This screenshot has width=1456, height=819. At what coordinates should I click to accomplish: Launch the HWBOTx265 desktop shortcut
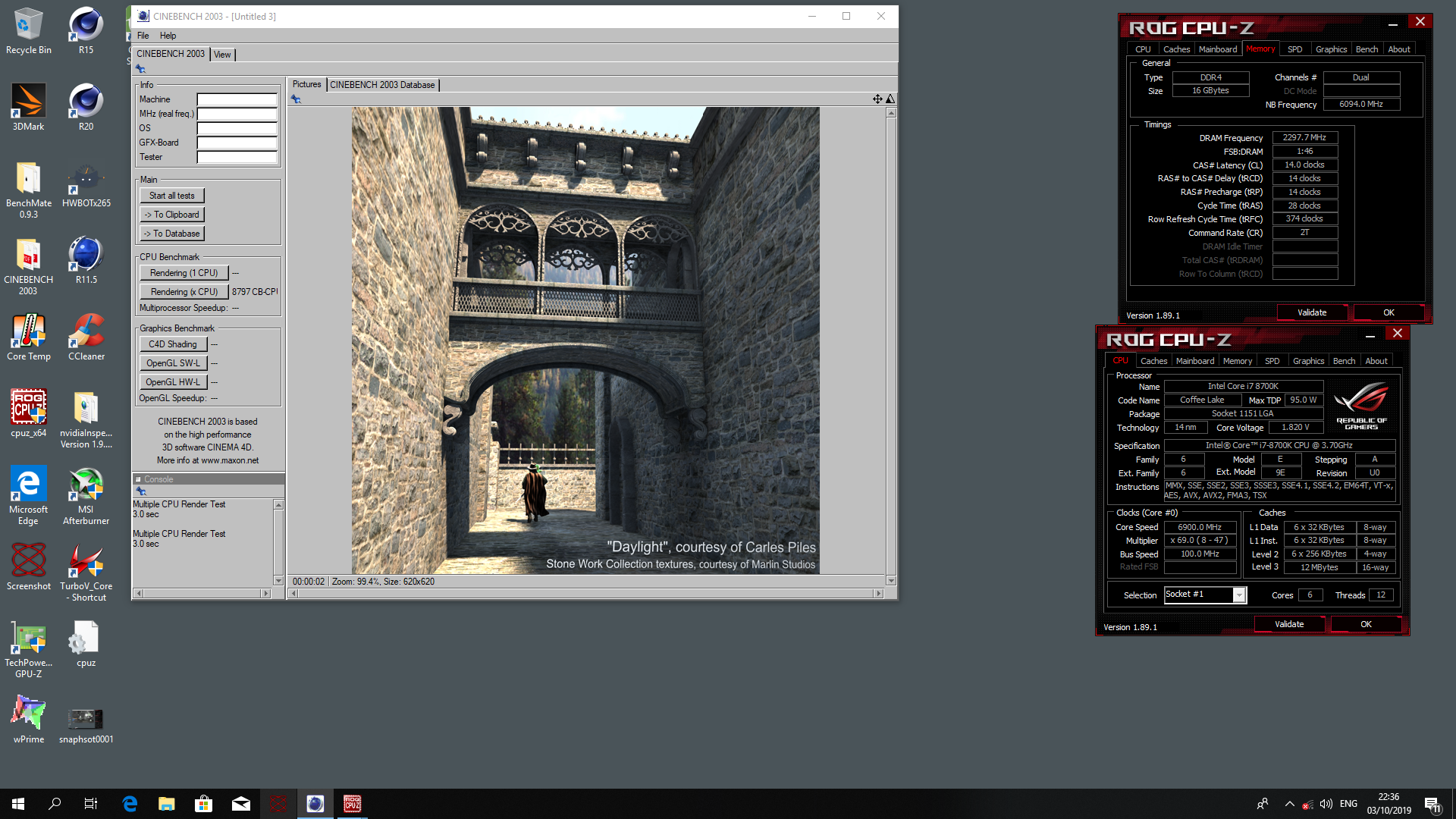(86, 184)
